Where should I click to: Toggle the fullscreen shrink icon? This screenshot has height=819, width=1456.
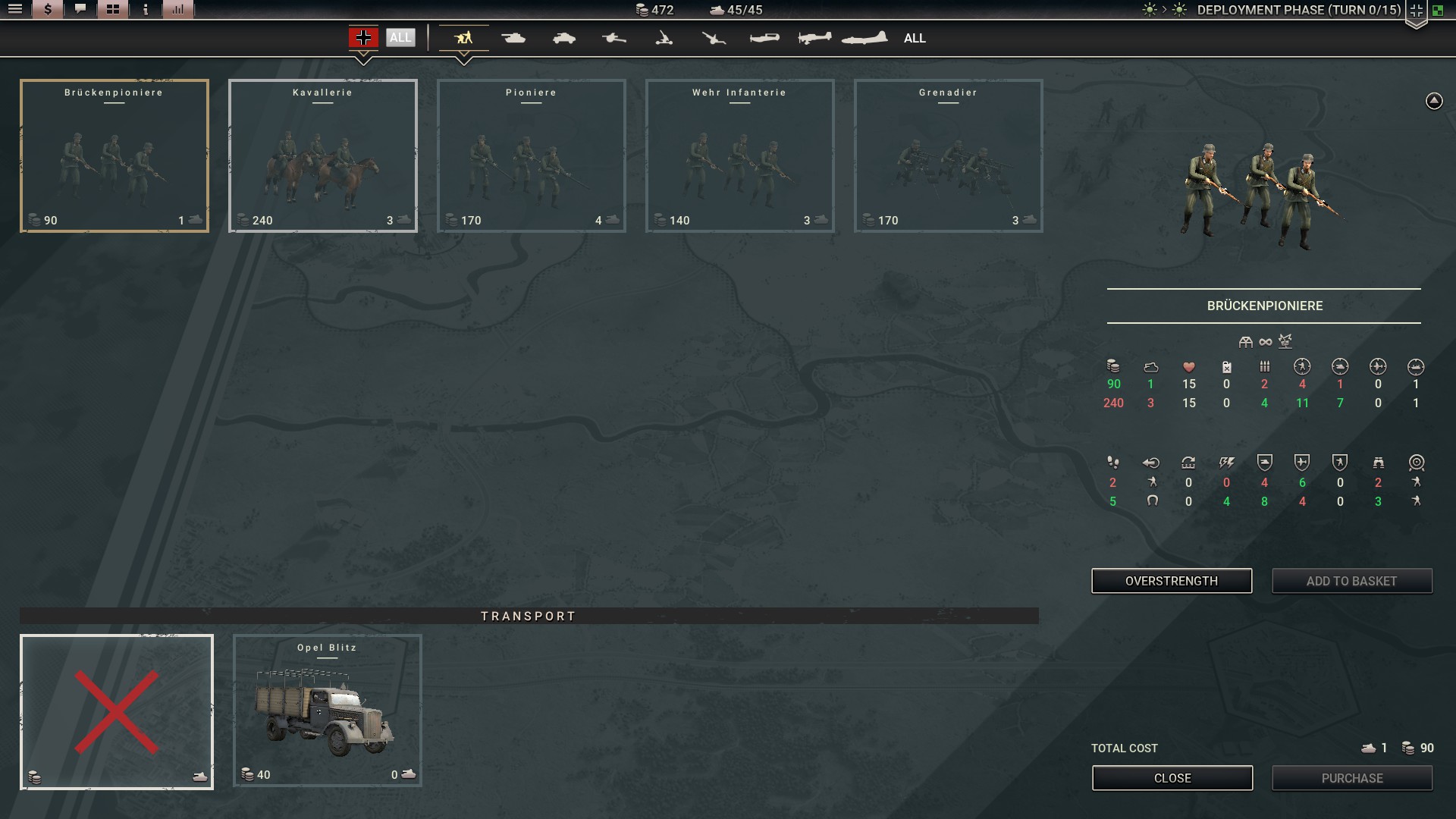point(1416,11)
